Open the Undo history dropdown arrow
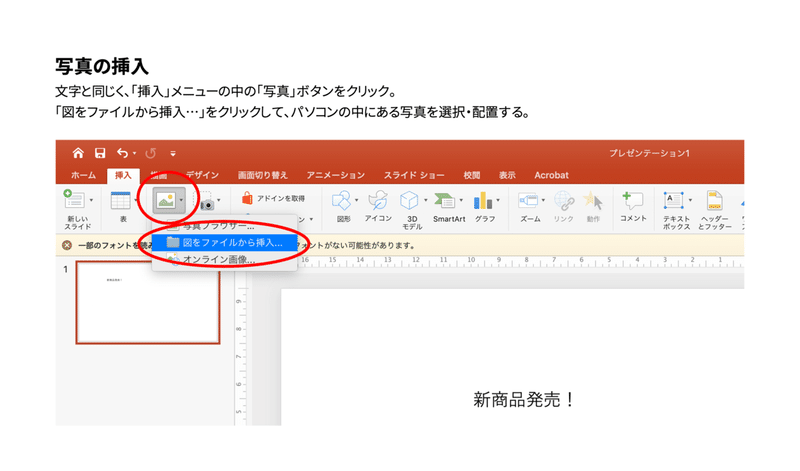800x471 pixels. click(134, 153)
